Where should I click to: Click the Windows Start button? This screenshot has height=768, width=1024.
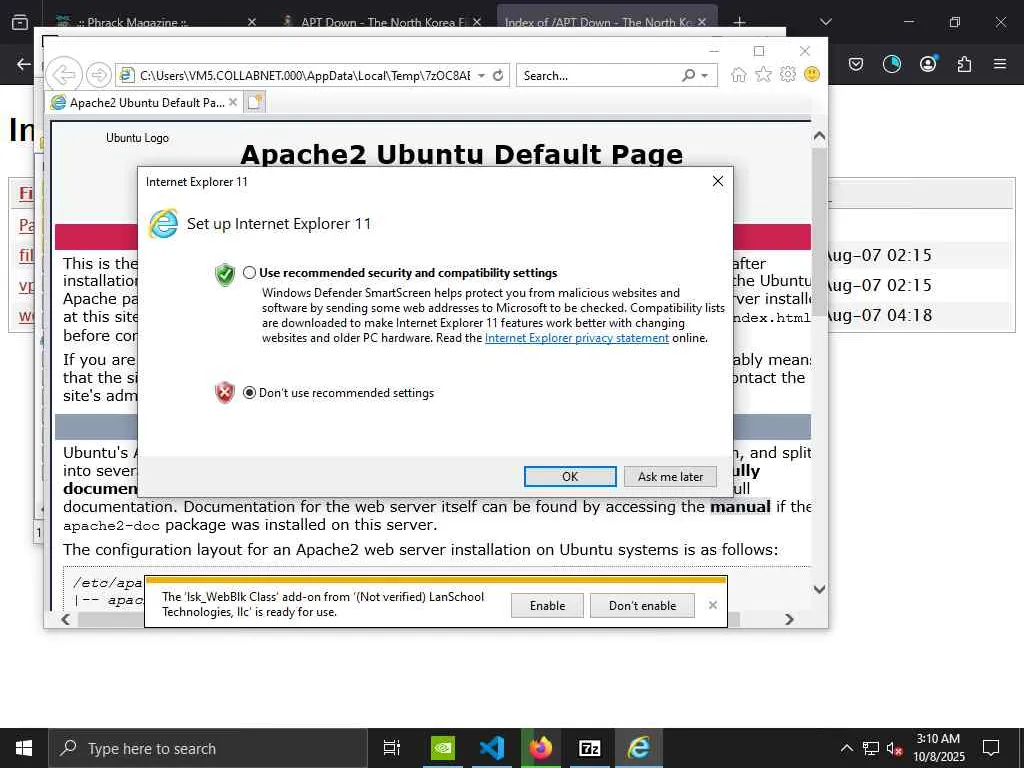coord(24,748)
